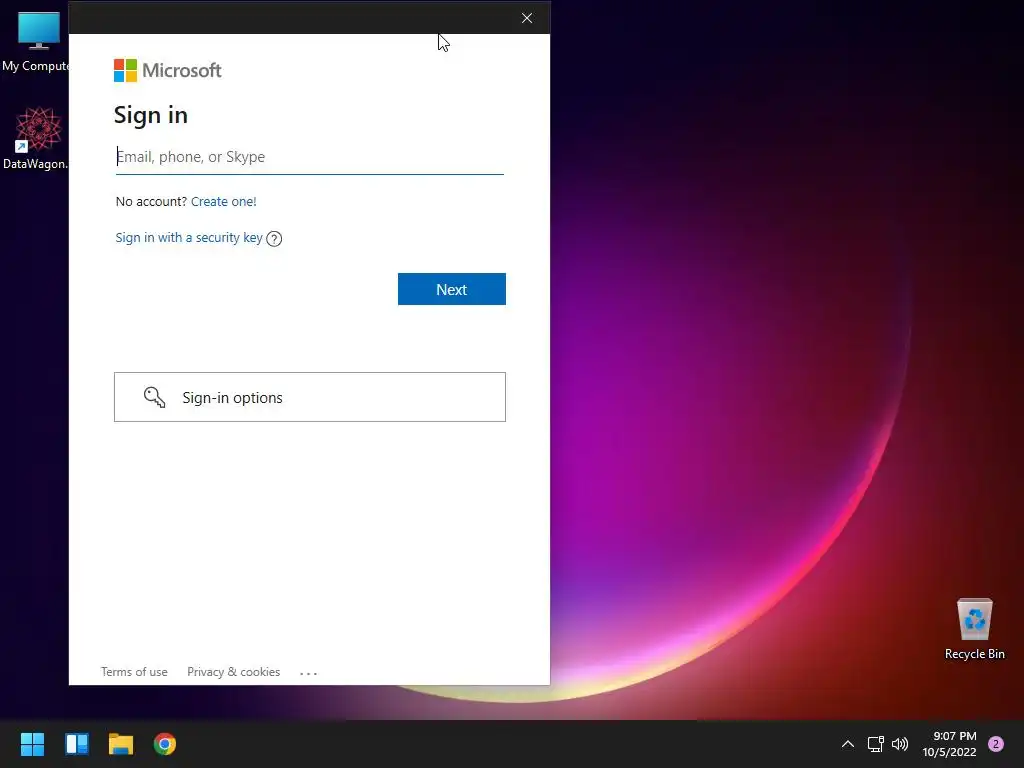Click the Create one! link
This screenshot has width=1024, height=768.
[223, 202]
